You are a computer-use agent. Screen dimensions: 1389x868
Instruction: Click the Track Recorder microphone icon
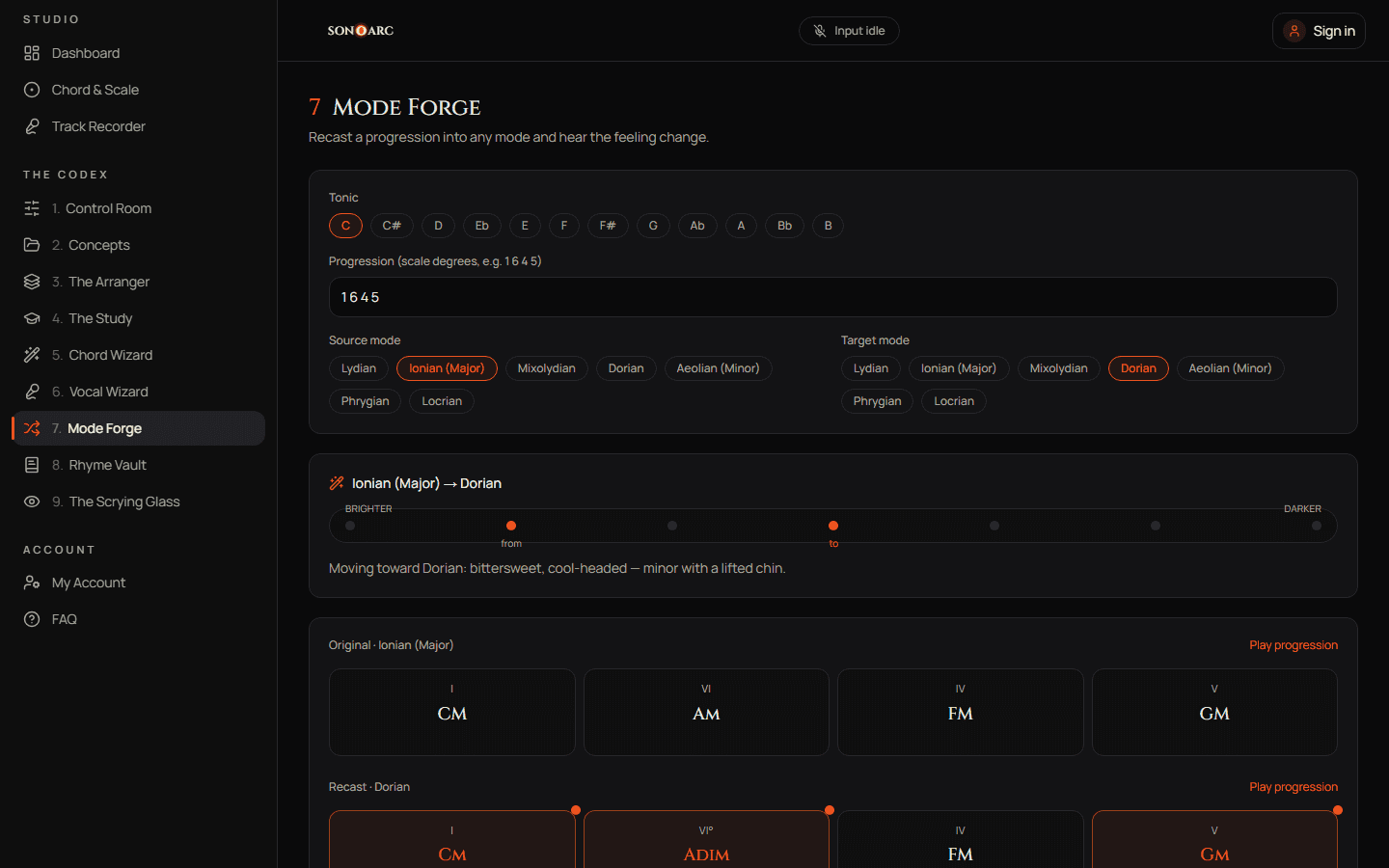32,126
